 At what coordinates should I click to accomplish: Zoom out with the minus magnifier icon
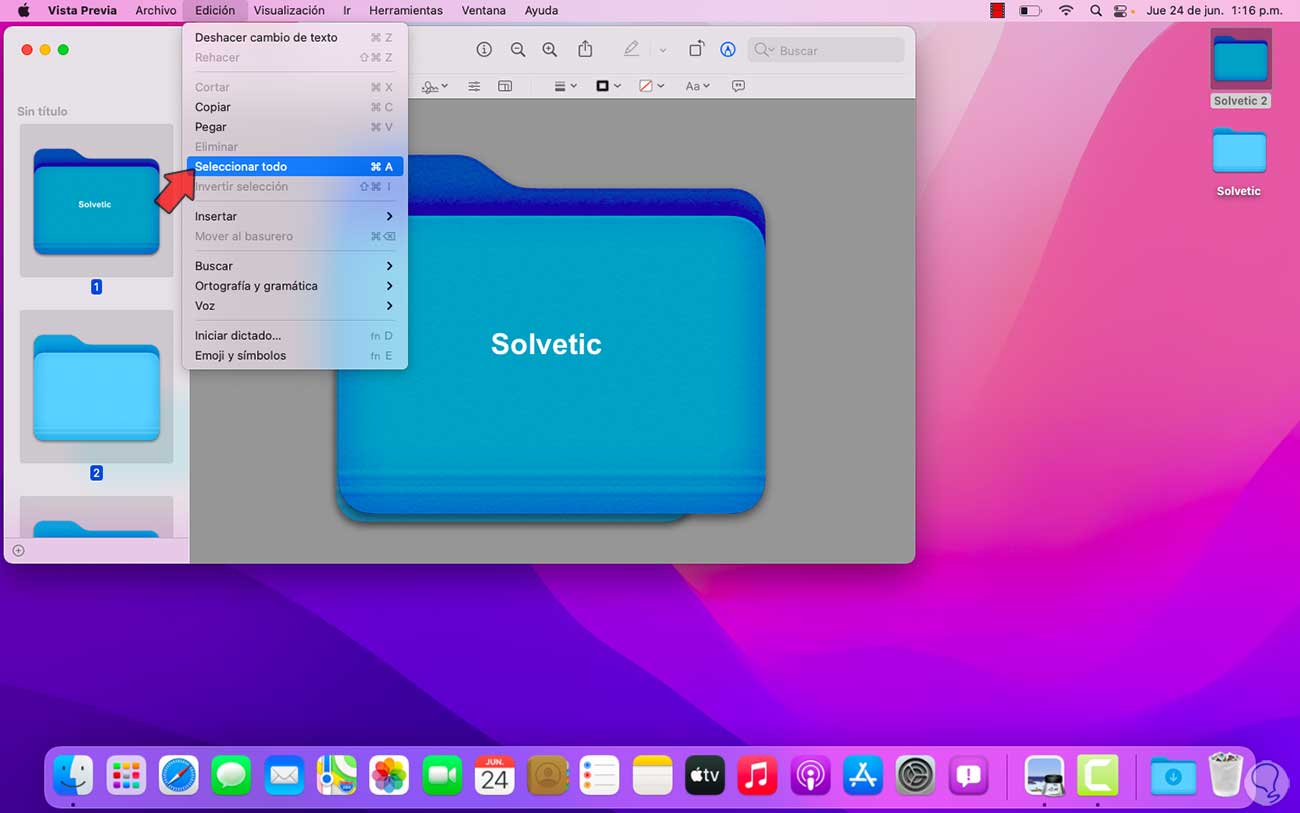[517, 50]
